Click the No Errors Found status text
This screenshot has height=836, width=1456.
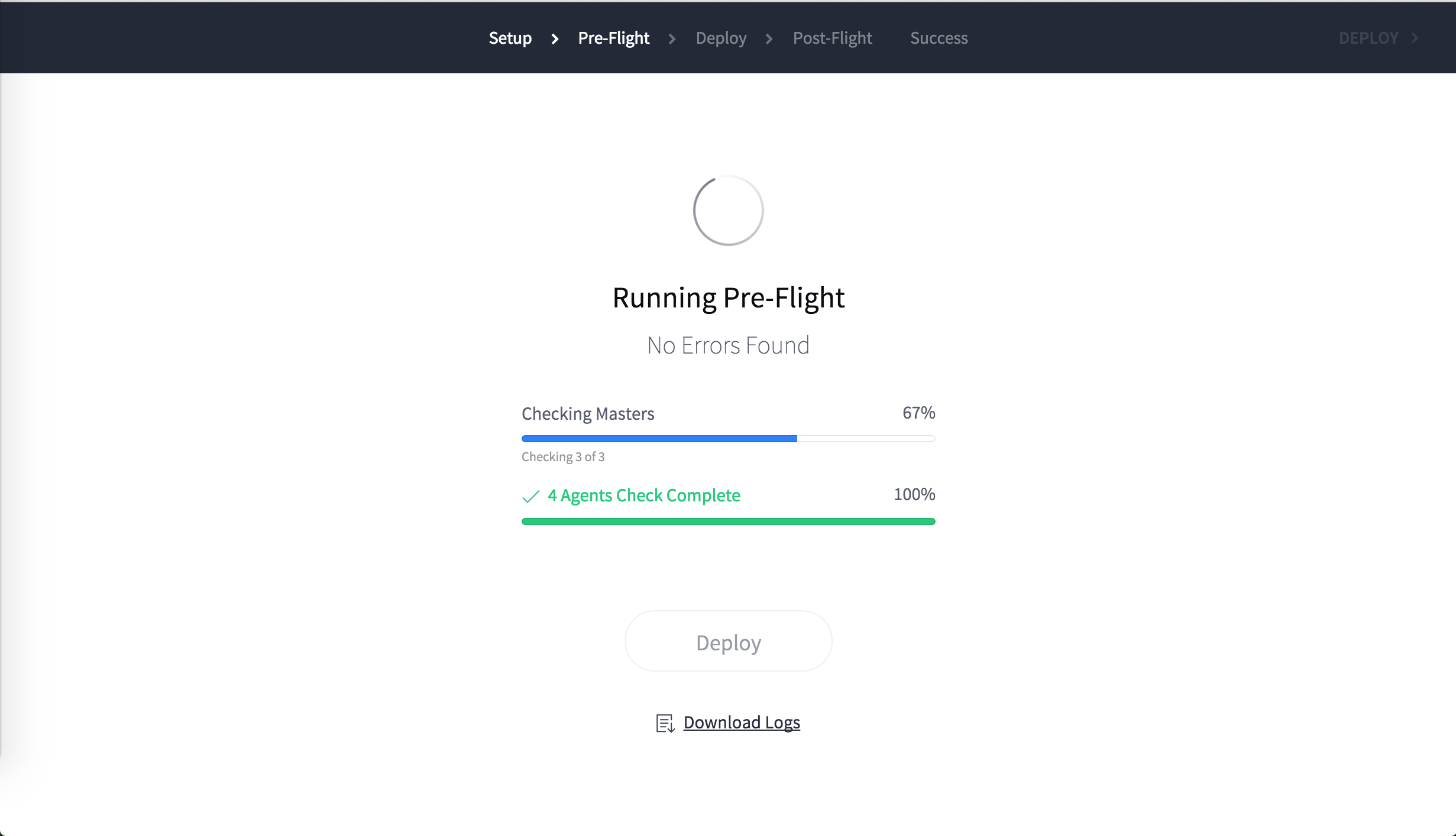point(728,345)
